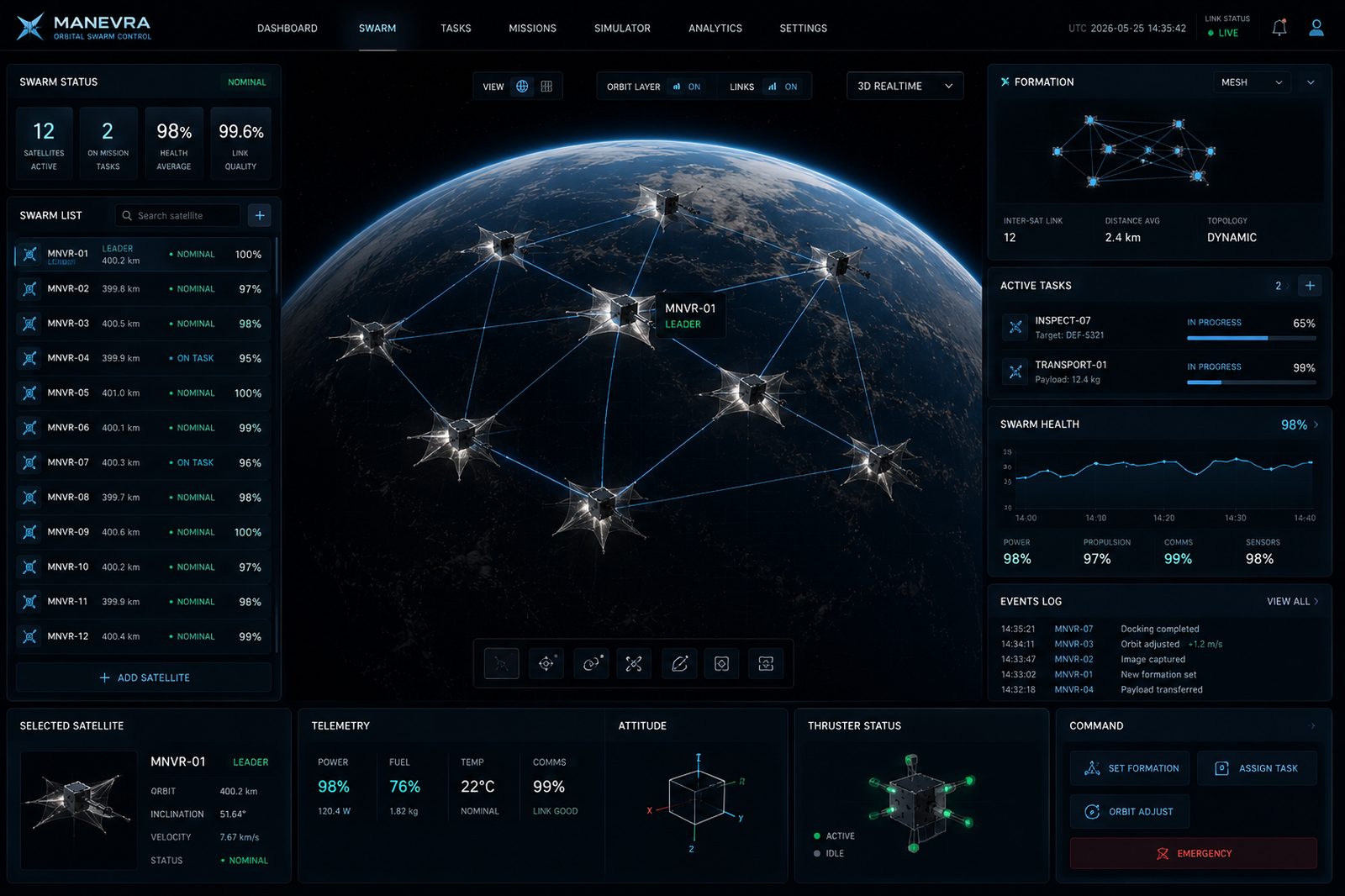Add a satellite with the Swarm List plus icon

(x=260, y=215)
